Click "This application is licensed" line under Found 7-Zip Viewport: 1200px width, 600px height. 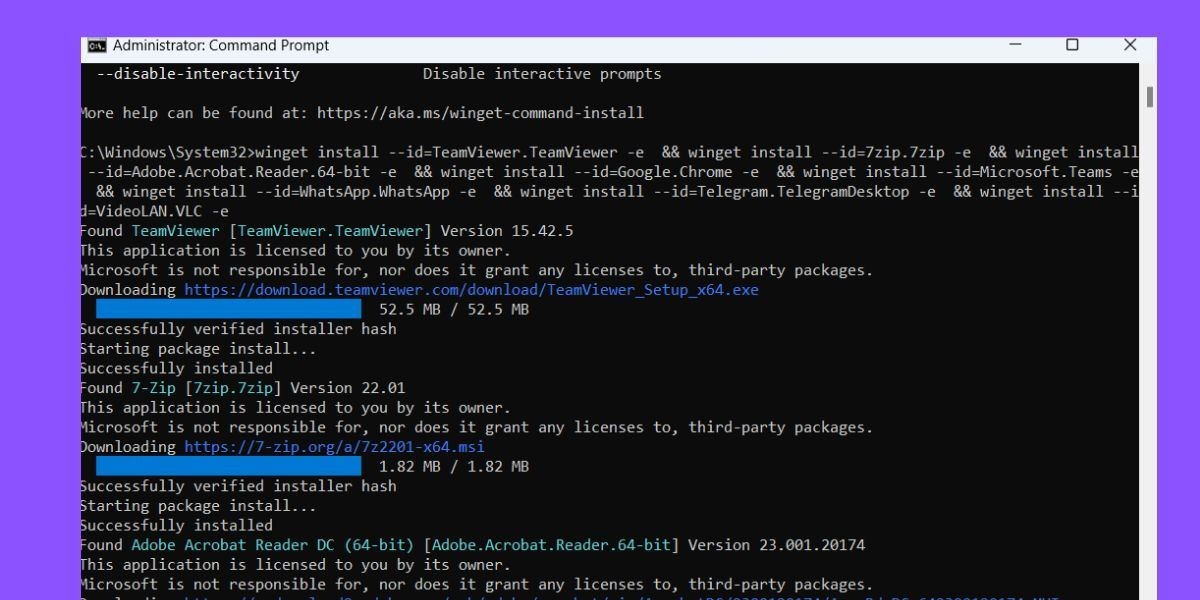point(295,407)
